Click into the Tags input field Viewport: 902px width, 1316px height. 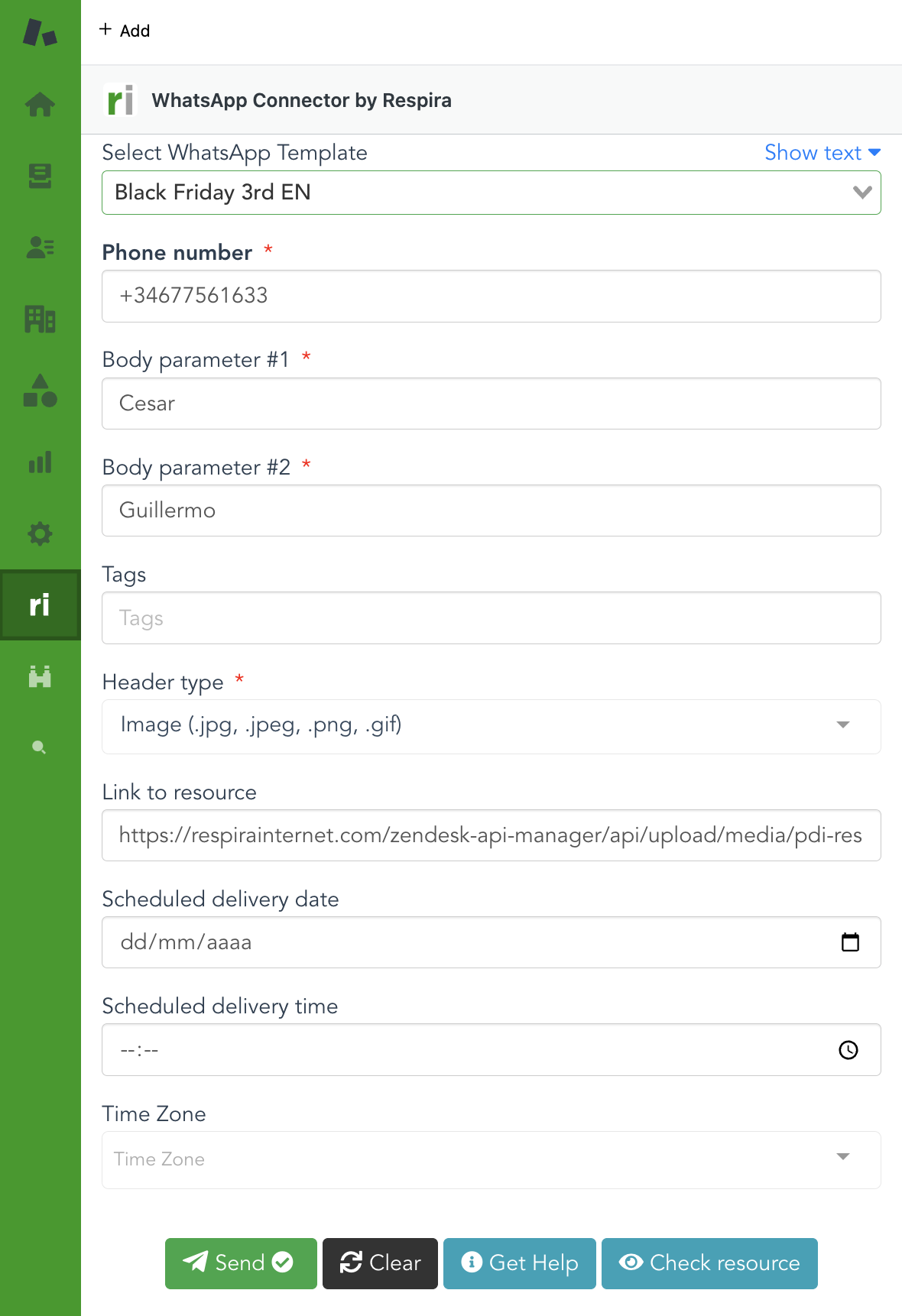[x=491, y=618]
